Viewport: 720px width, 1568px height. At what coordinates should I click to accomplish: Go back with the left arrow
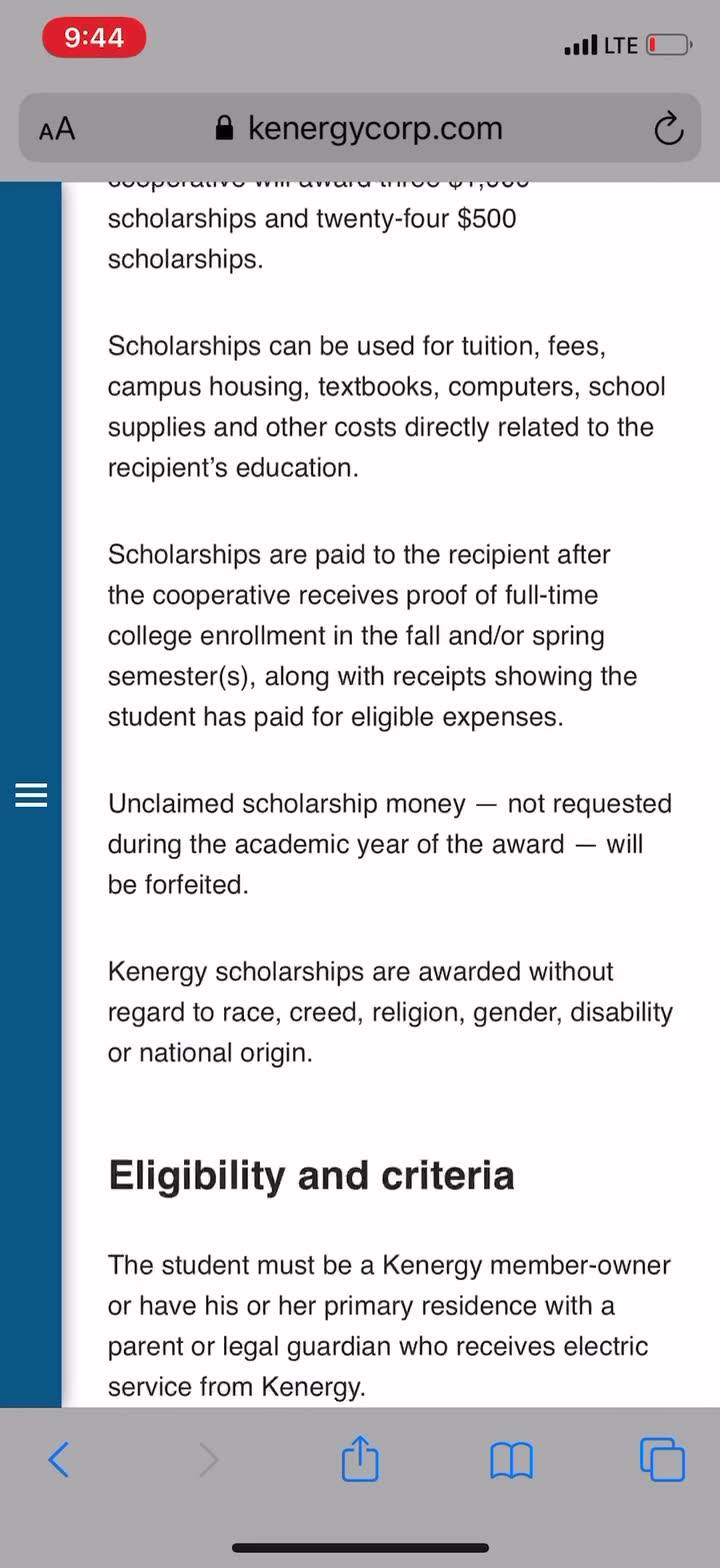59,1460
